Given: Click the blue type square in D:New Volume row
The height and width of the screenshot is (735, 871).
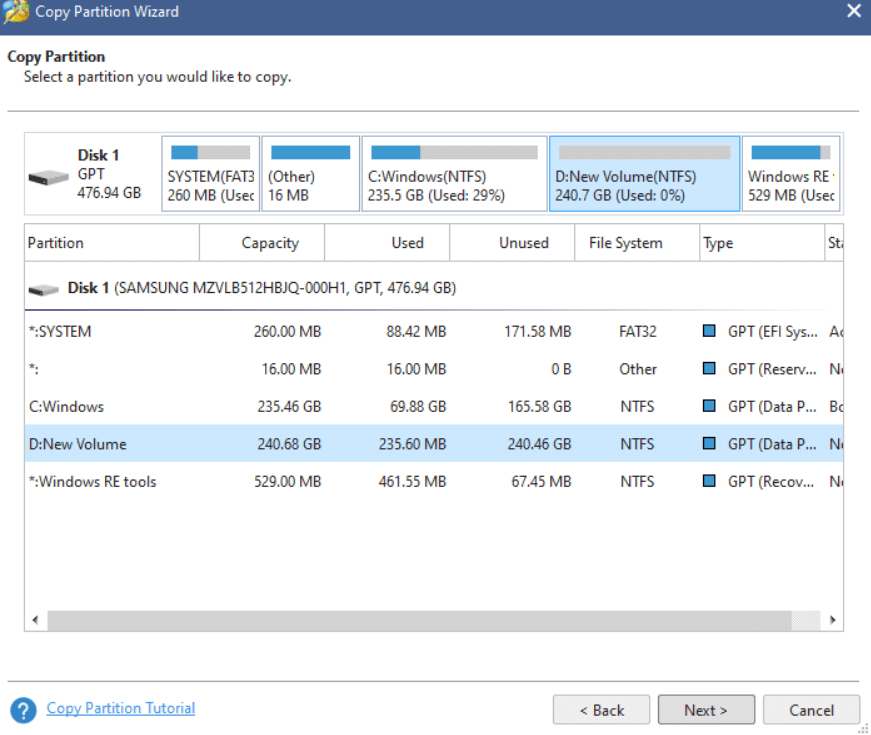Looking at the screenshot, I should [709, 443].
